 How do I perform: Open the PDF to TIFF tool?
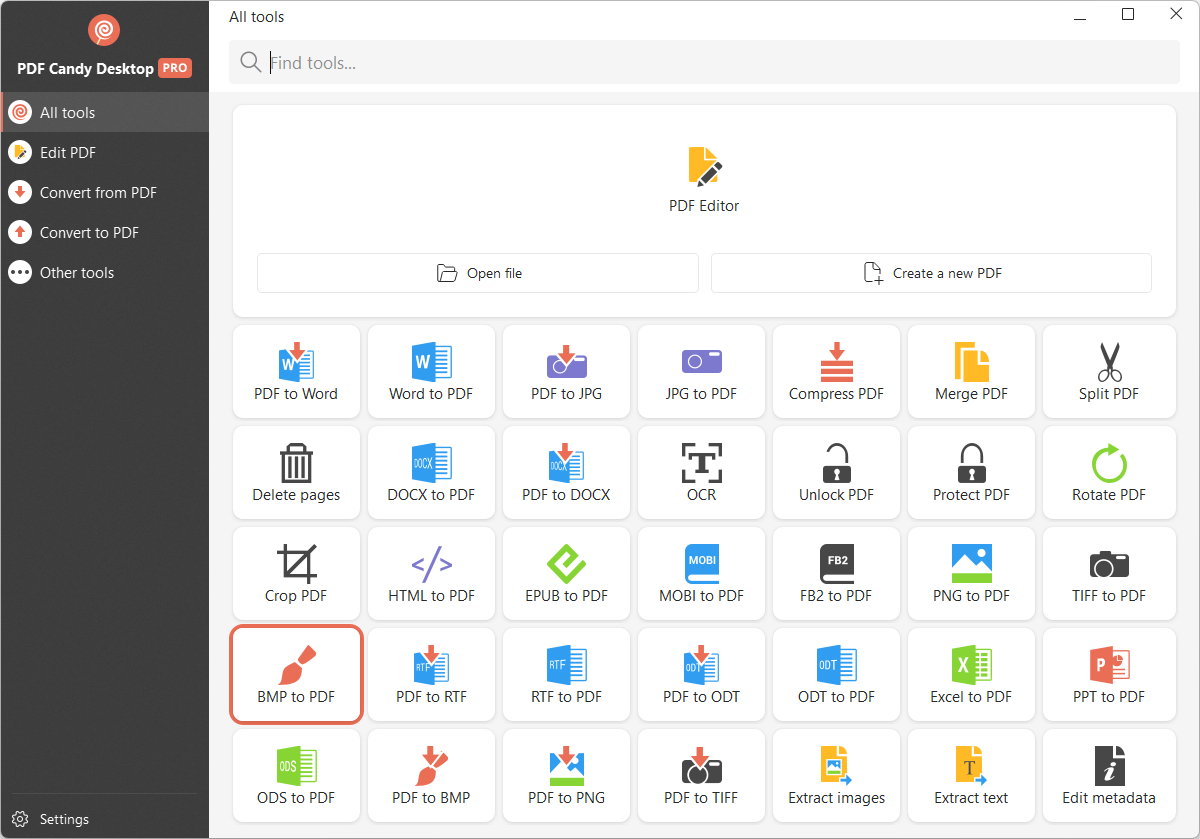click(701, 775)
